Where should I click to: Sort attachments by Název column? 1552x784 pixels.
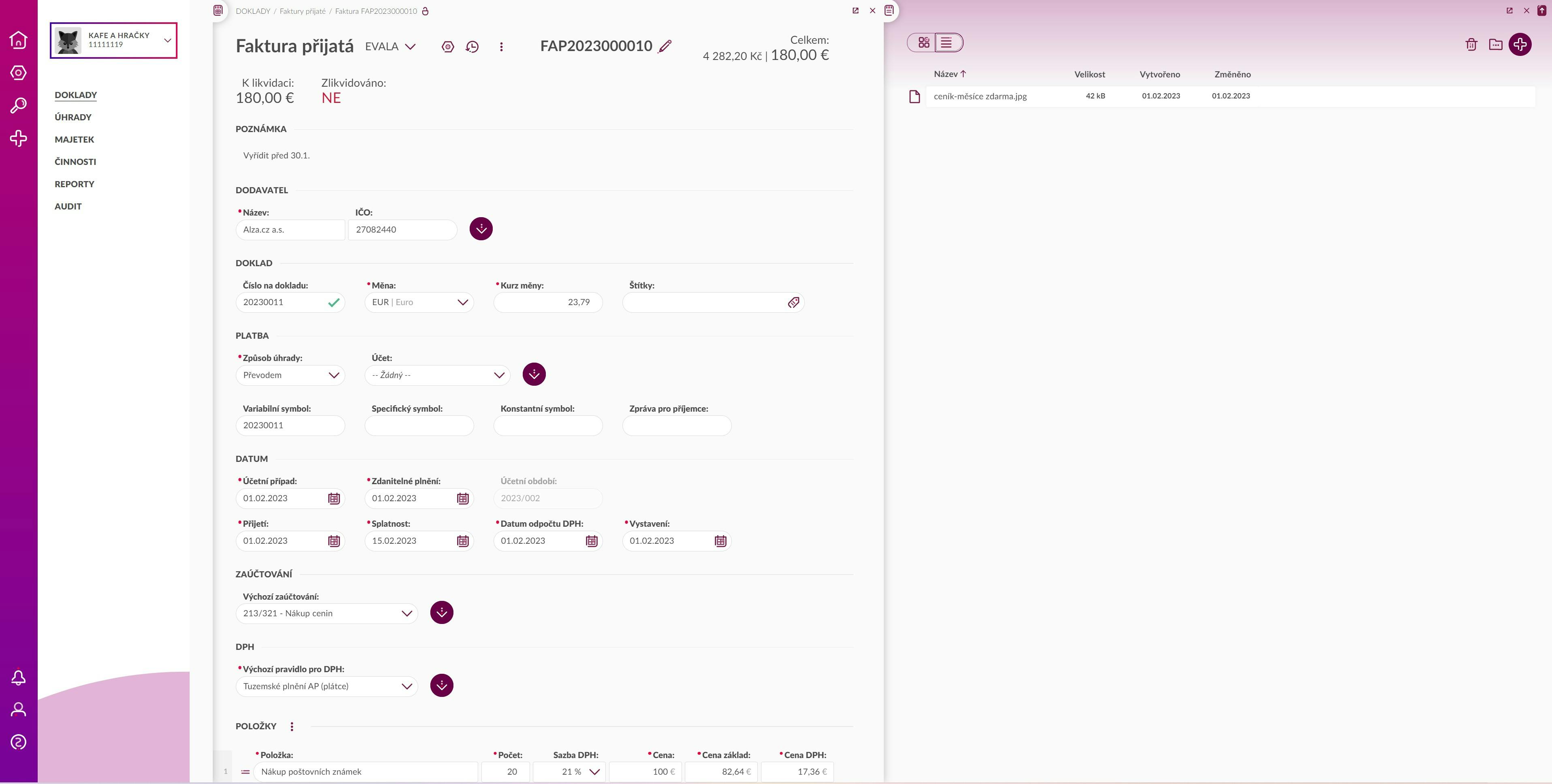click(x=949, y=74)
